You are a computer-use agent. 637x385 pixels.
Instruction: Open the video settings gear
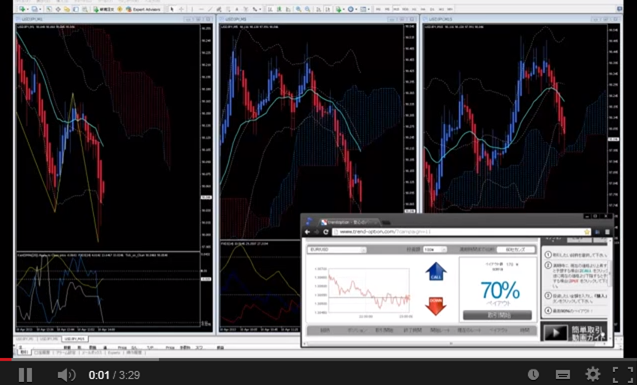pos(593,374)
